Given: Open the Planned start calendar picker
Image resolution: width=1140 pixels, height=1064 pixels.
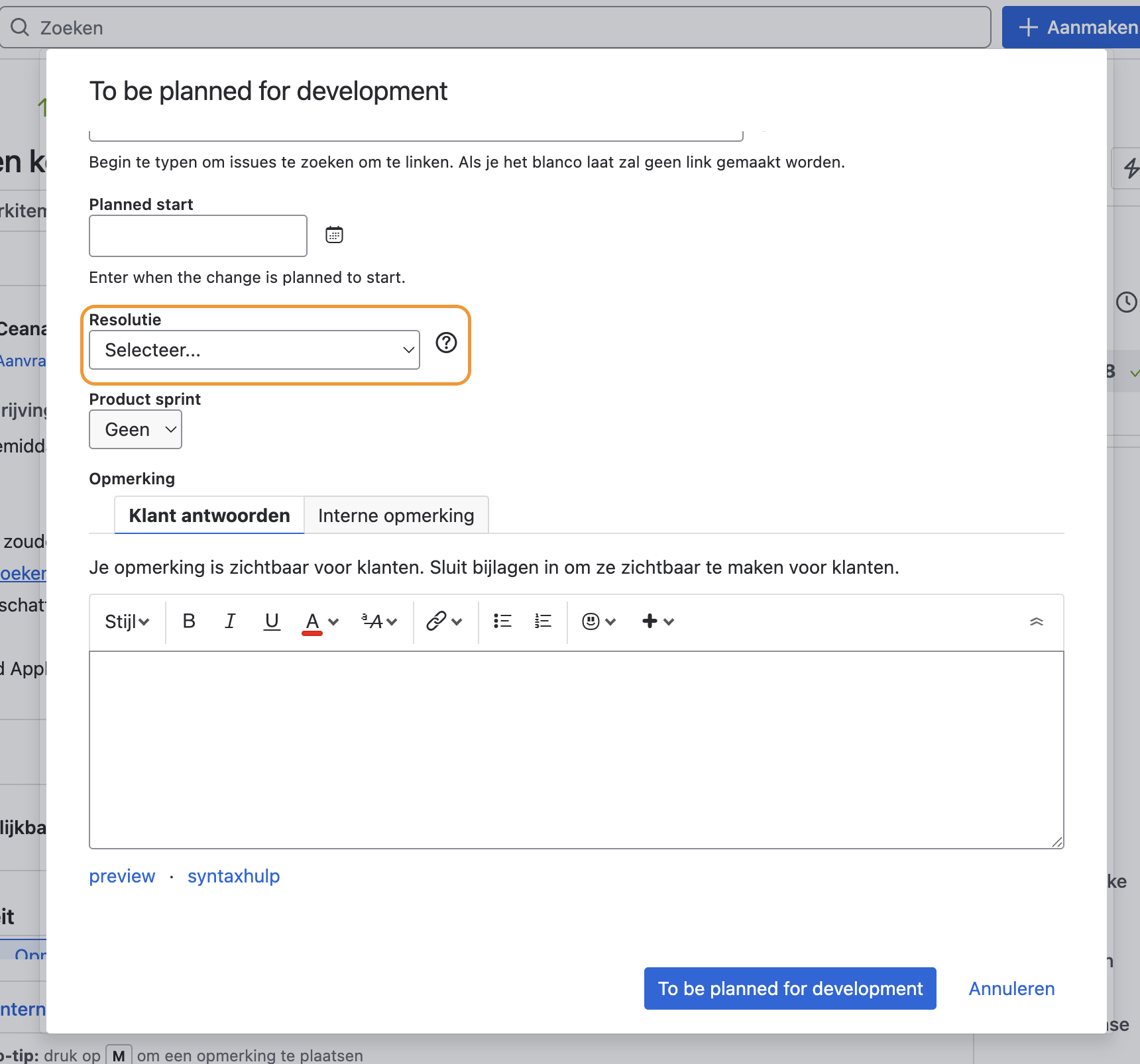Looking at the screenshot, I should tap(334, 235).
